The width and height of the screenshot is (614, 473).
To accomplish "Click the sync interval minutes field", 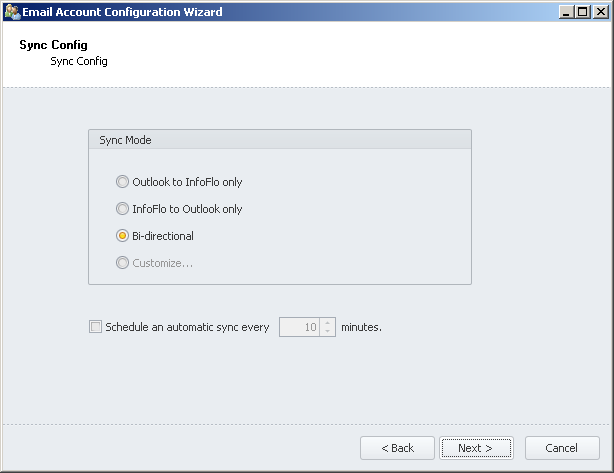I will pyautogui.click(x=299, y=327).
